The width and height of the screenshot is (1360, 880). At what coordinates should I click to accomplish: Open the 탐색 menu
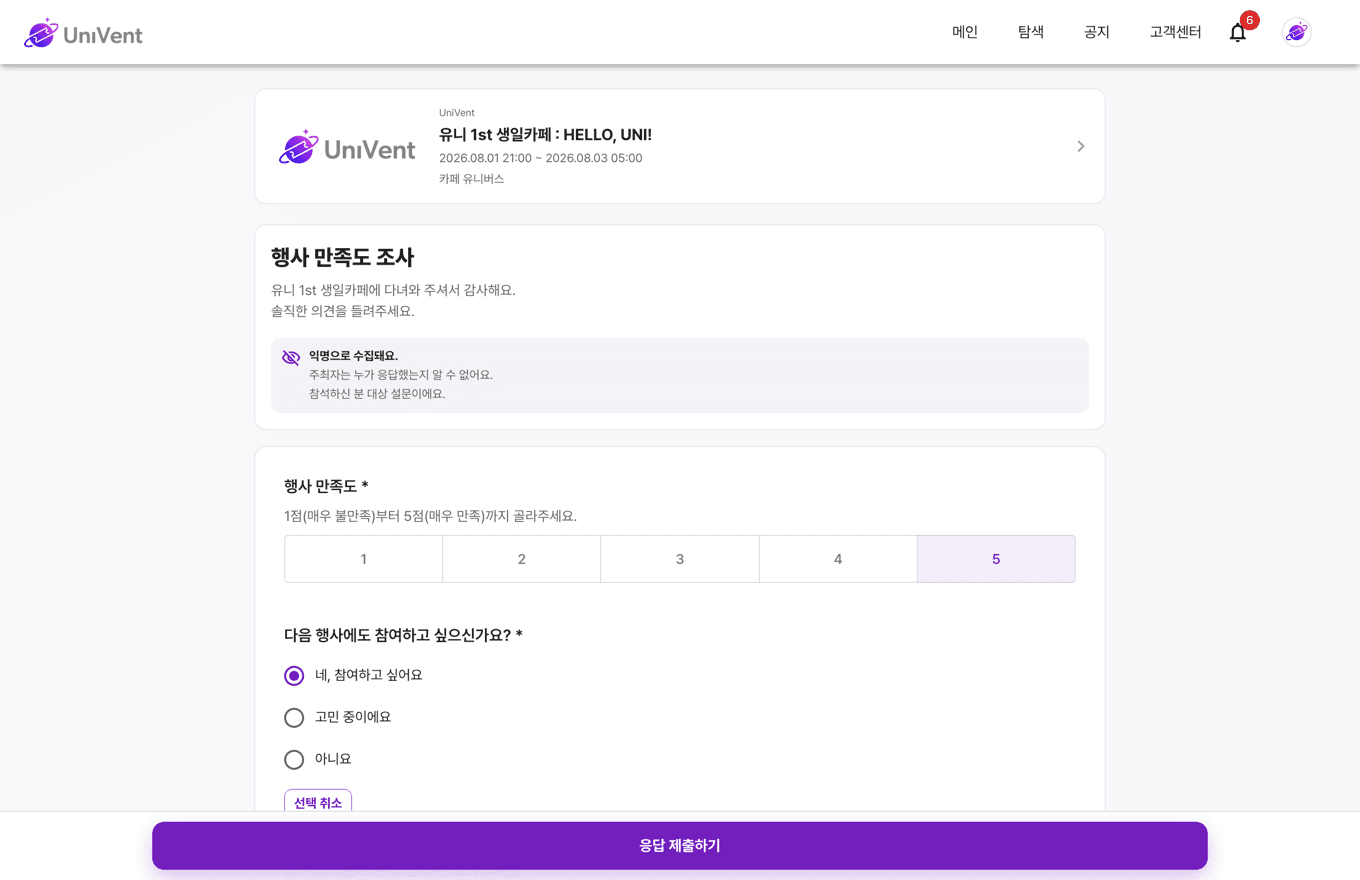tap(1031, 32)
